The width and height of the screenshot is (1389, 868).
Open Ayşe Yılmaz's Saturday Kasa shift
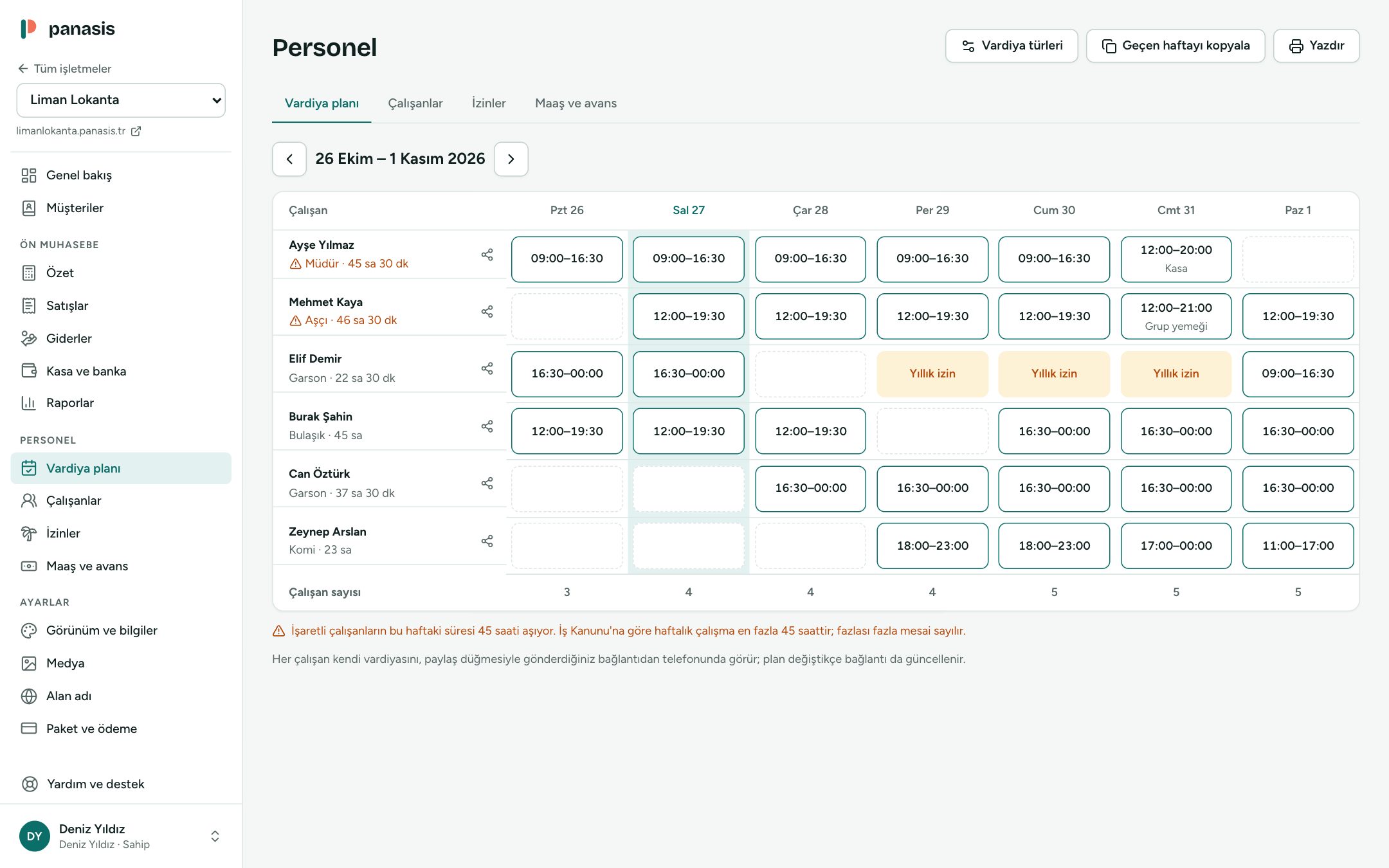pos(1176,259)
